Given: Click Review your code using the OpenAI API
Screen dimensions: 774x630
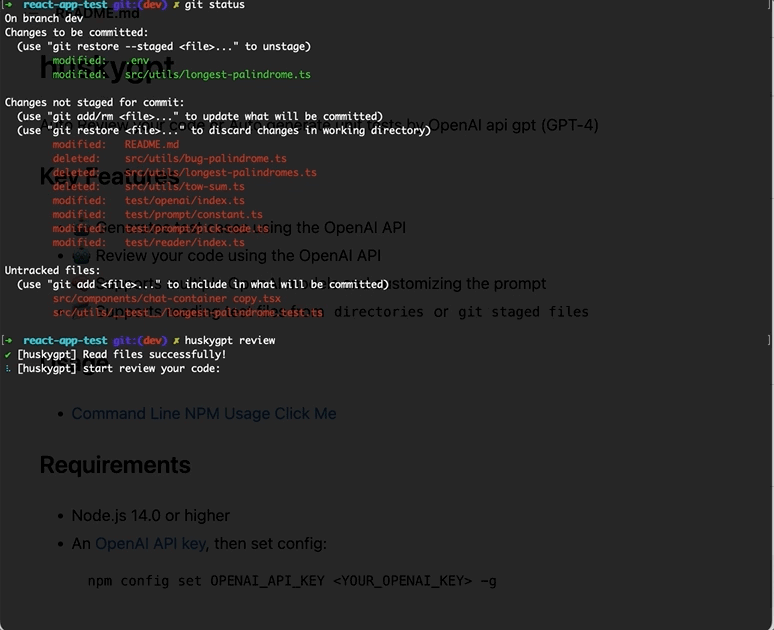Looking at the screenshot, I should 238,256.
